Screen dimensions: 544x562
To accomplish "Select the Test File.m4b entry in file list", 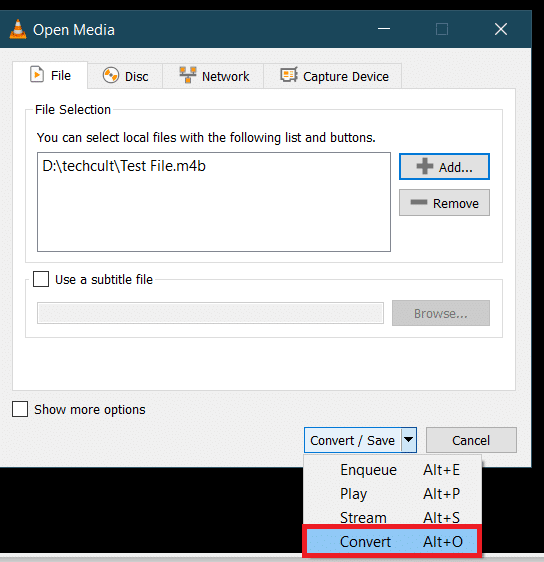I will [124, 166].
